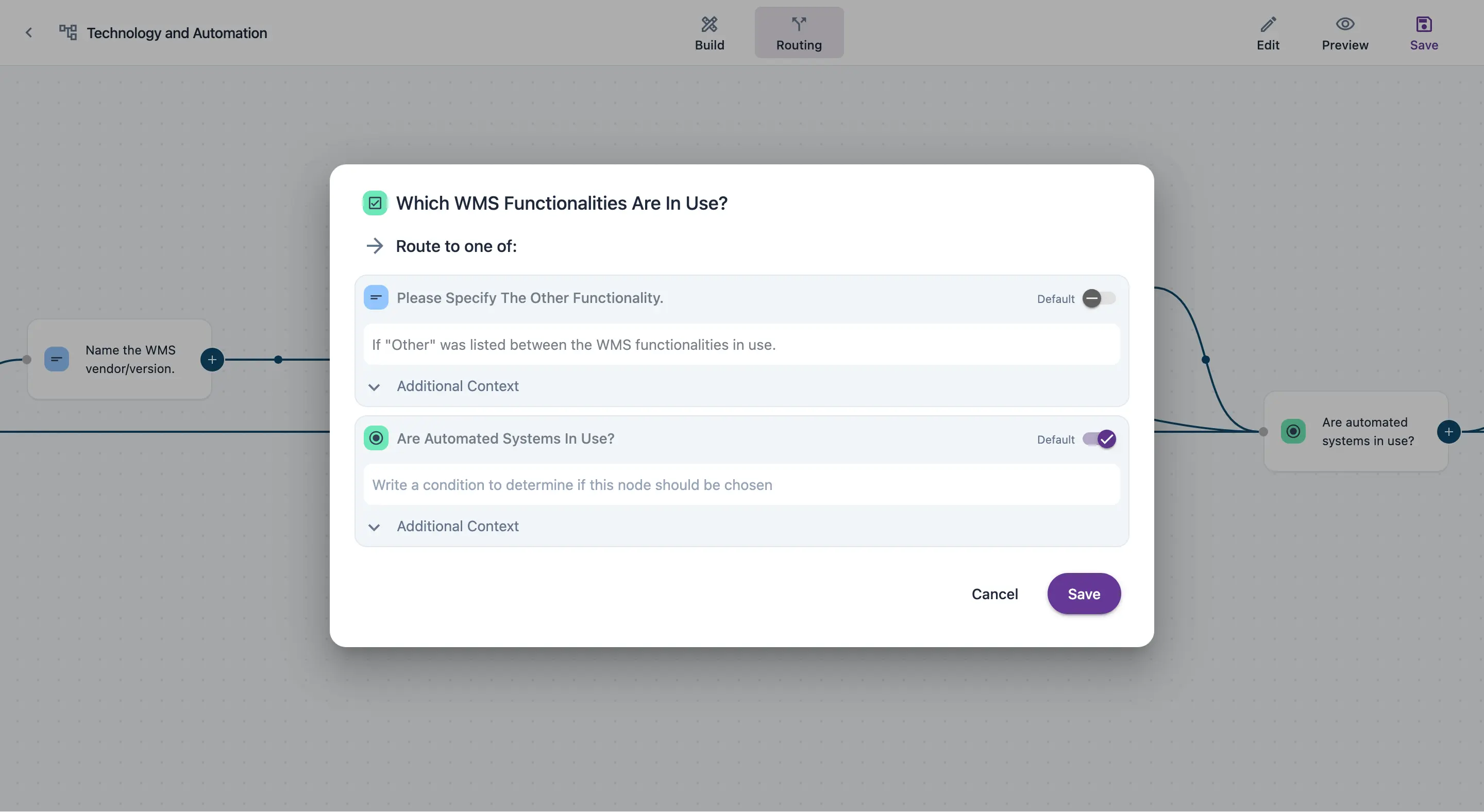Click the back arrow icon
The width and height of the screenshot is (1484, 812).
(29, 33)
